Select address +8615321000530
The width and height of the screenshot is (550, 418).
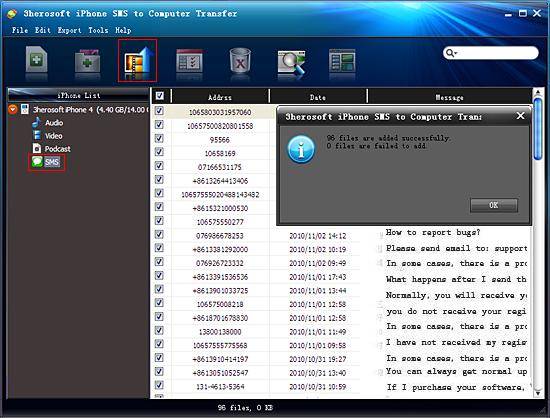[x=220, y=208]
